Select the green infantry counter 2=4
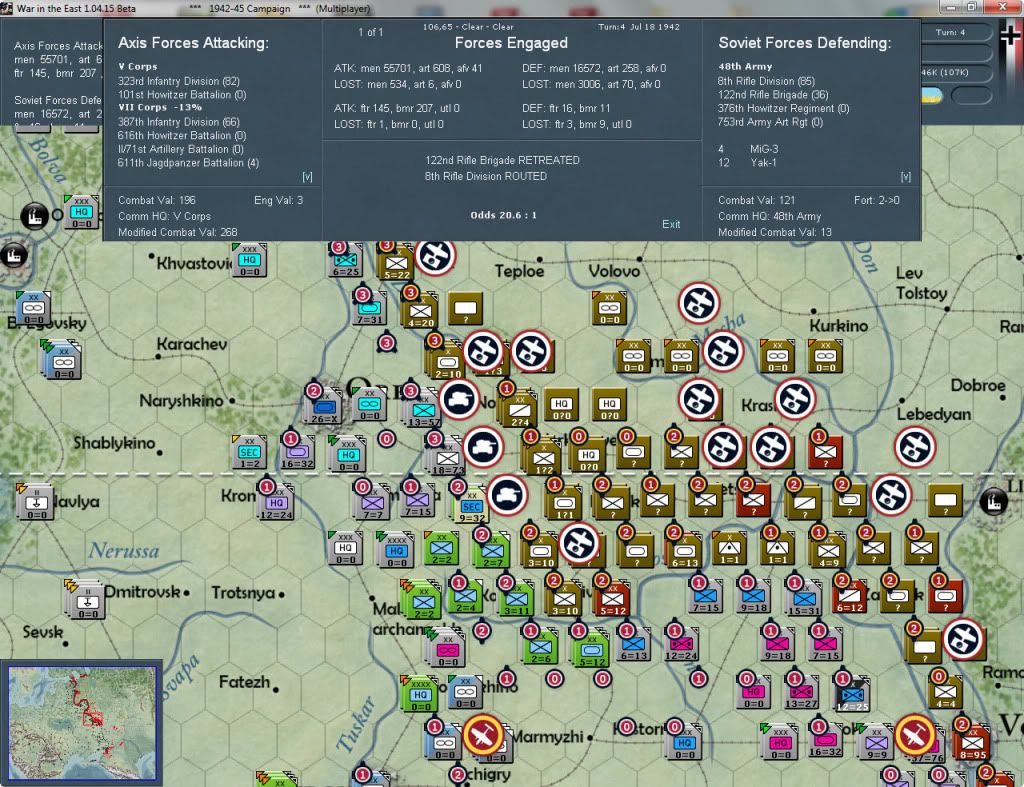Screen dimensions: 1024x787 [466, 596]
